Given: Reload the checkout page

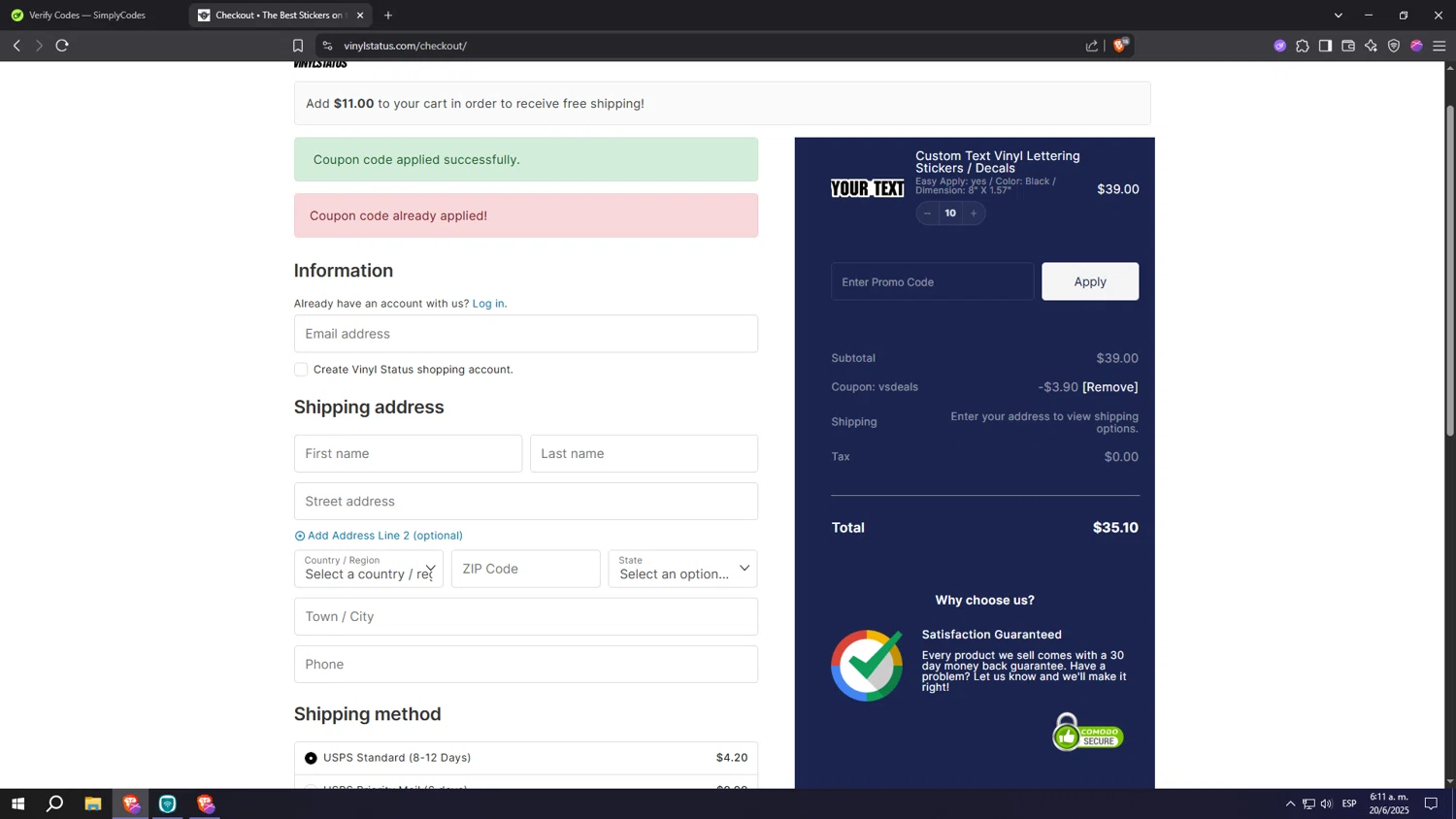Looking at the screenshot, I should click(62, 46).
